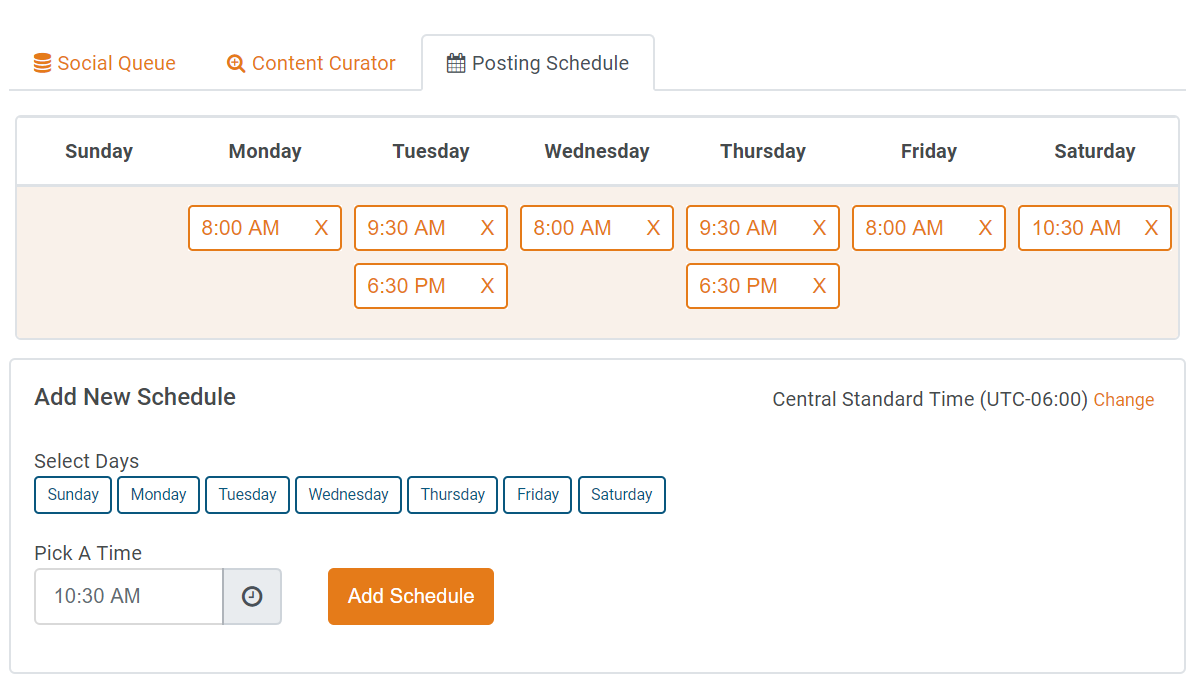Click the Add Schedule button
Screen dimensions: 1191x683
(x=411, y=596)
